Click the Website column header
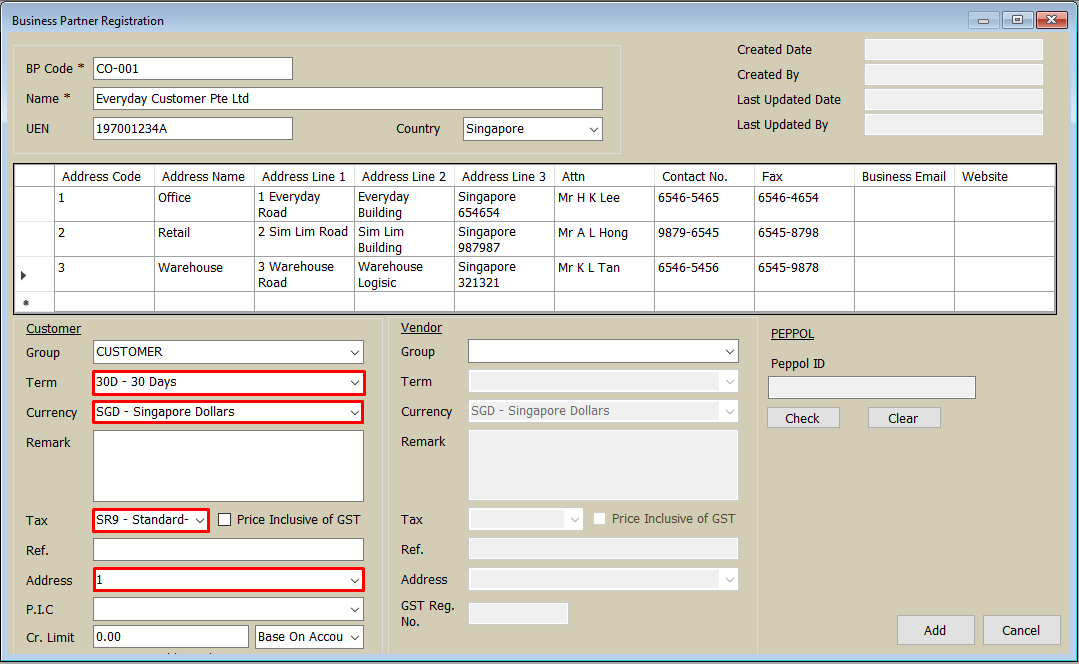Image resolution: width=1079 pixels, height=664 pixels. tap(1005, 176)
